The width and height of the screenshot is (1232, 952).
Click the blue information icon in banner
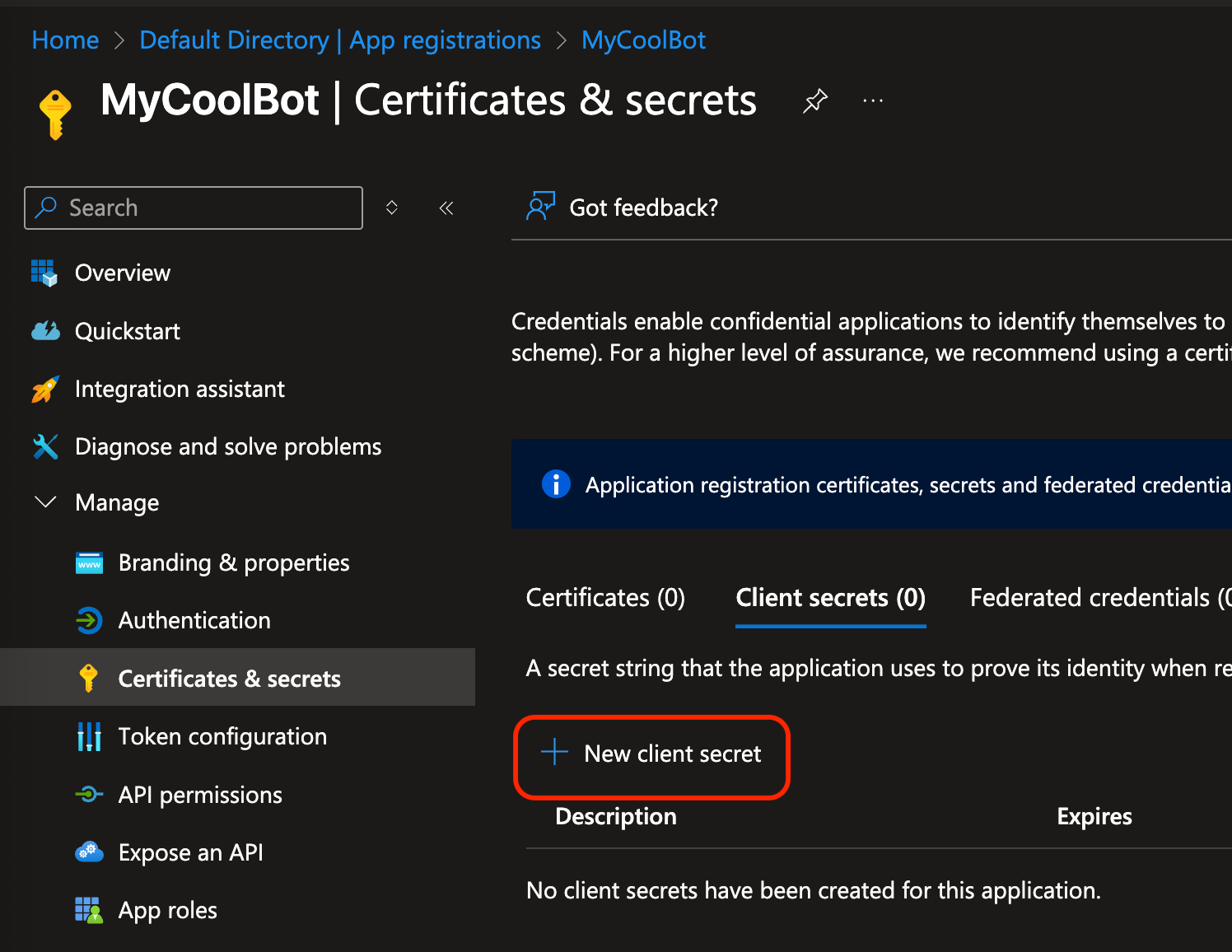click(x=556, y=484)
